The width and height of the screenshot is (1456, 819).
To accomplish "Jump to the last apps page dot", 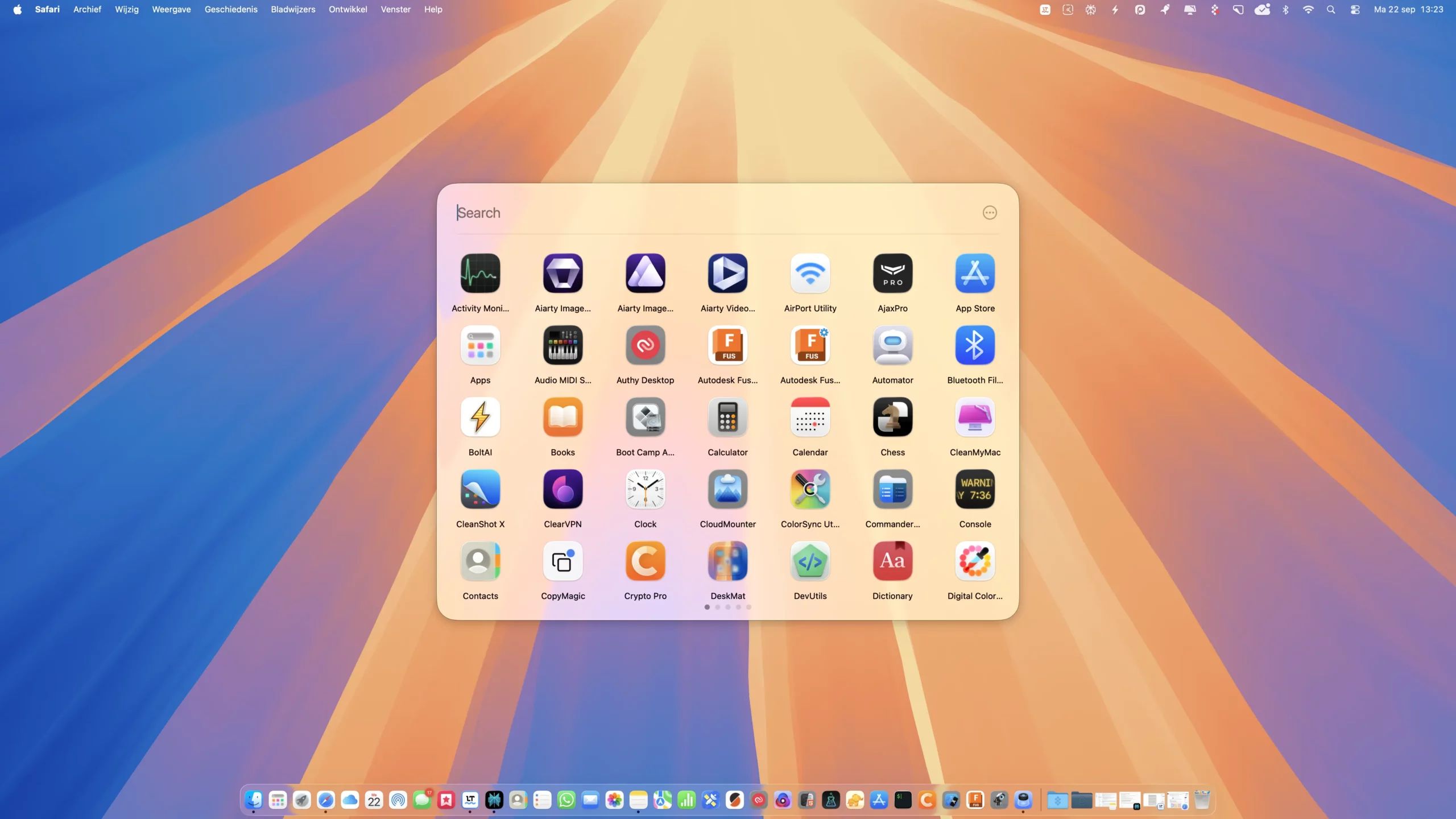I will pos(748,607).
